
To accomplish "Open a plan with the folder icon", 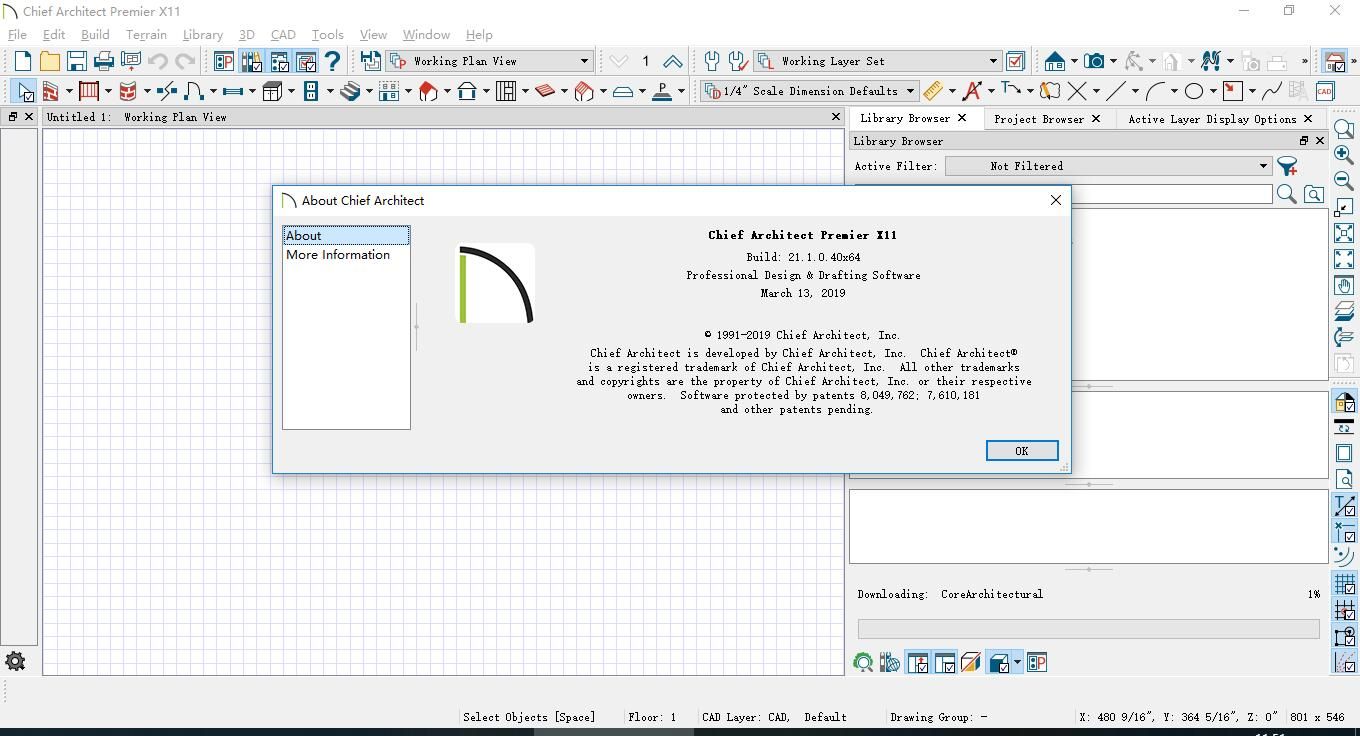I will point(49,61).
